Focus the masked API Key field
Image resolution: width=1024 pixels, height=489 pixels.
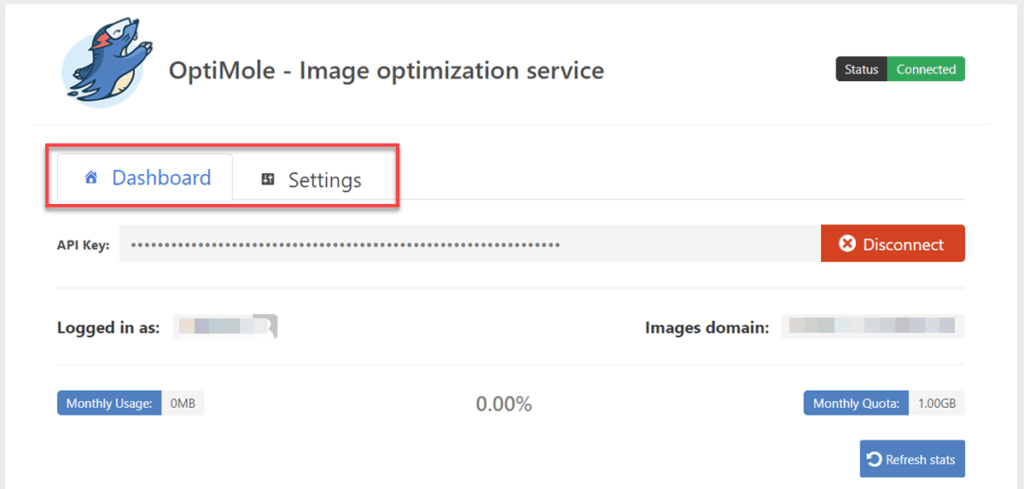click(470, 244)
